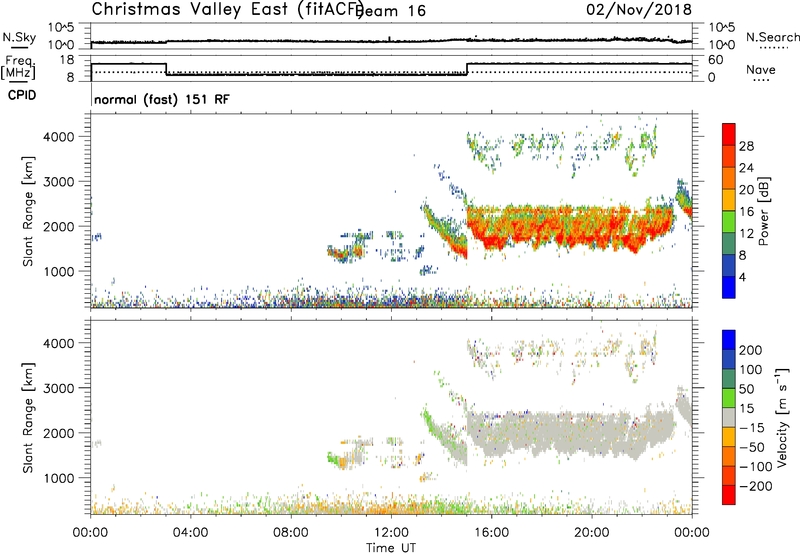Click the blue top of velocity colorbar
The height and width of the screenshot is (554, 800).
click(x=729, y=340)
